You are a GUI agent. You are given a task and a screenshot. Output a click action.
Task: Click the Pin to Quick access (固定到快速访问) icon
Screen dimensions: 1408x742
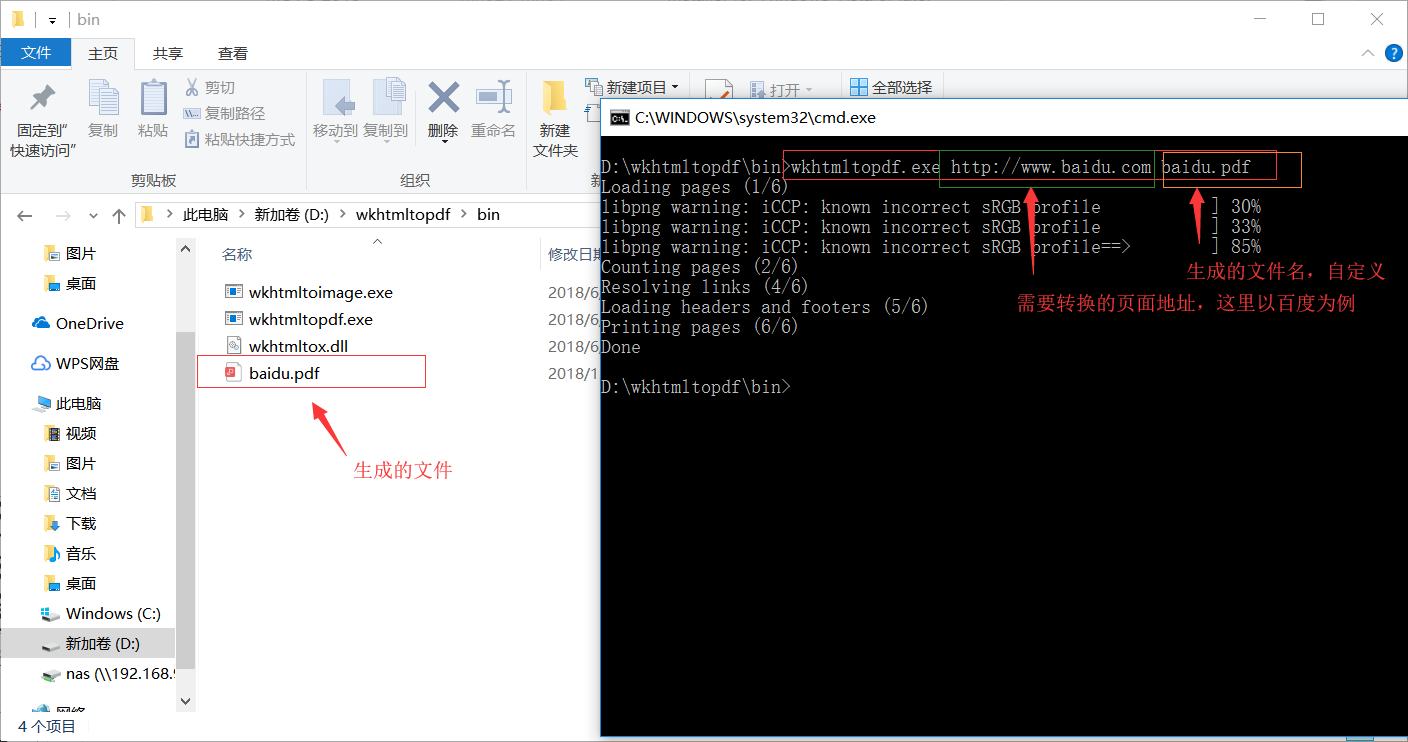tap(42, 98)
